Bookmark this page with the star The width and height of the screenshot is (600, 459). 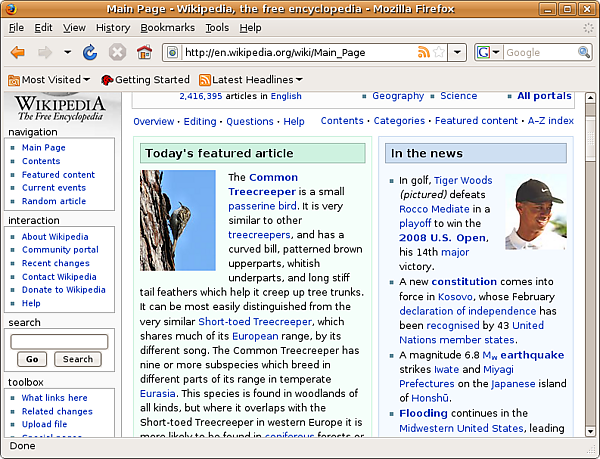(439, 52)
